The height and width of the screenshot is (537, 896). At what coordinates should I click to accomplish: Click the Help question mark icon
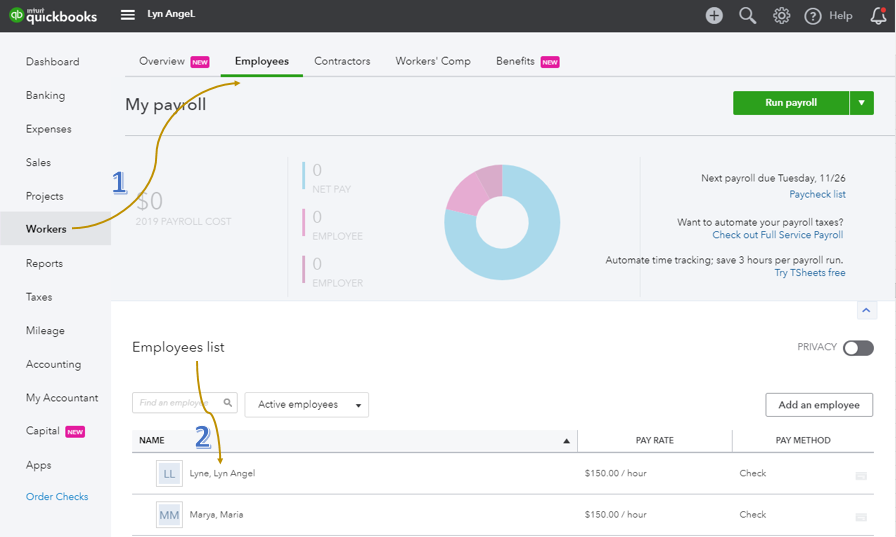(813, 16)
